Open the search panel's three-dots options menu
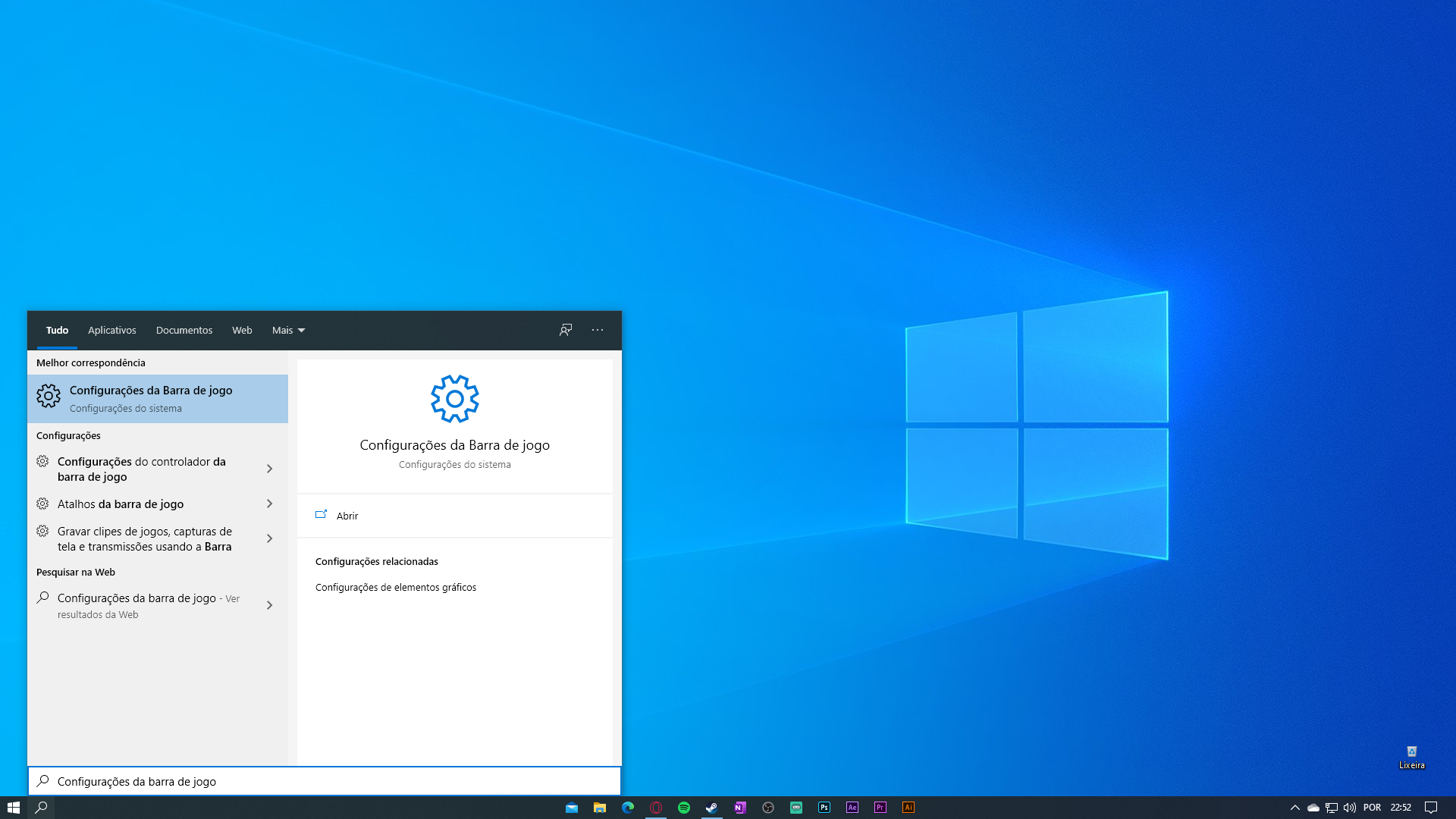 [x=598, y=330]
